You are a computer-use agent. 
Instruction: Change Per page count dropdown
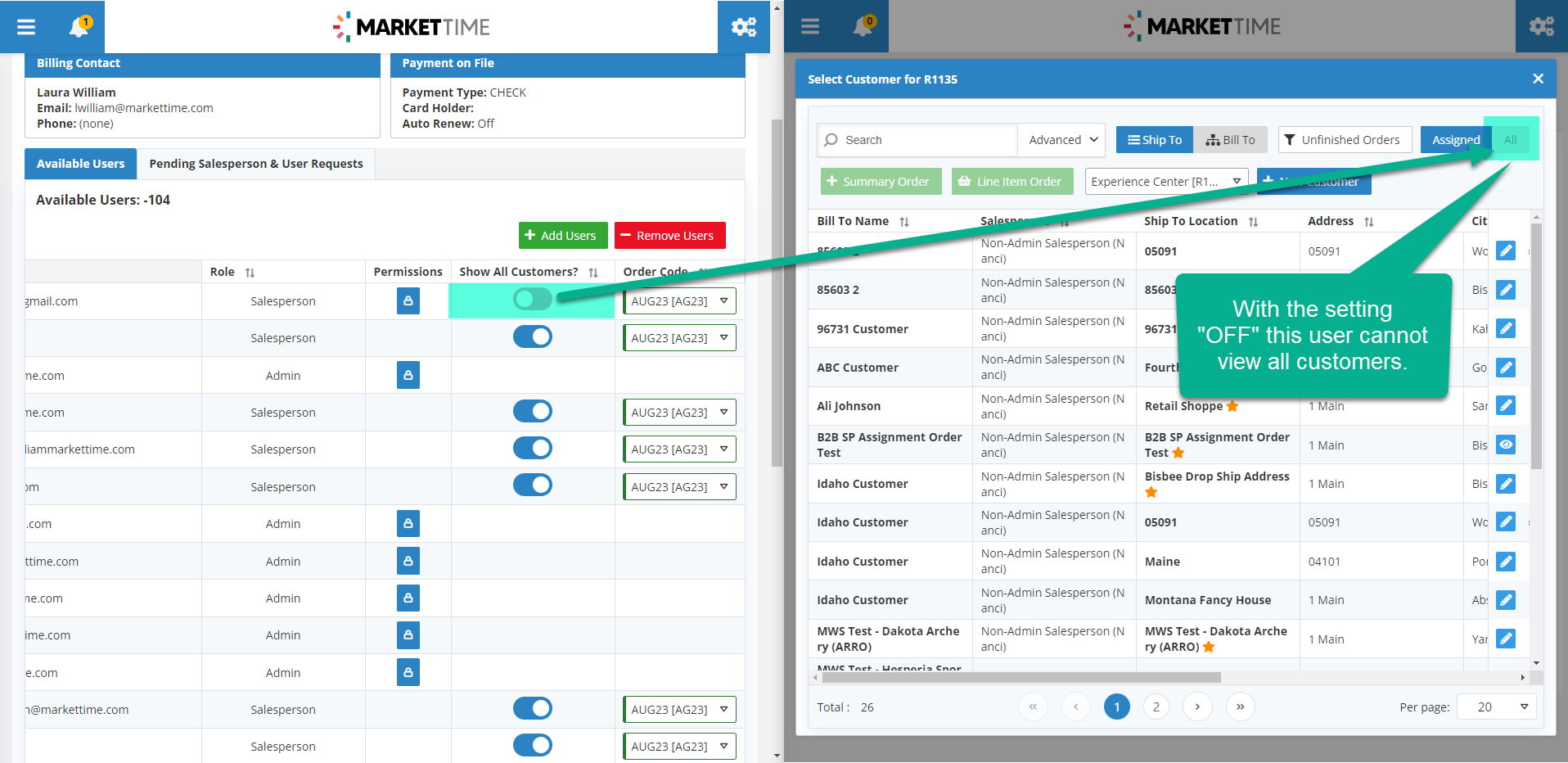(x=1497, y=707)
